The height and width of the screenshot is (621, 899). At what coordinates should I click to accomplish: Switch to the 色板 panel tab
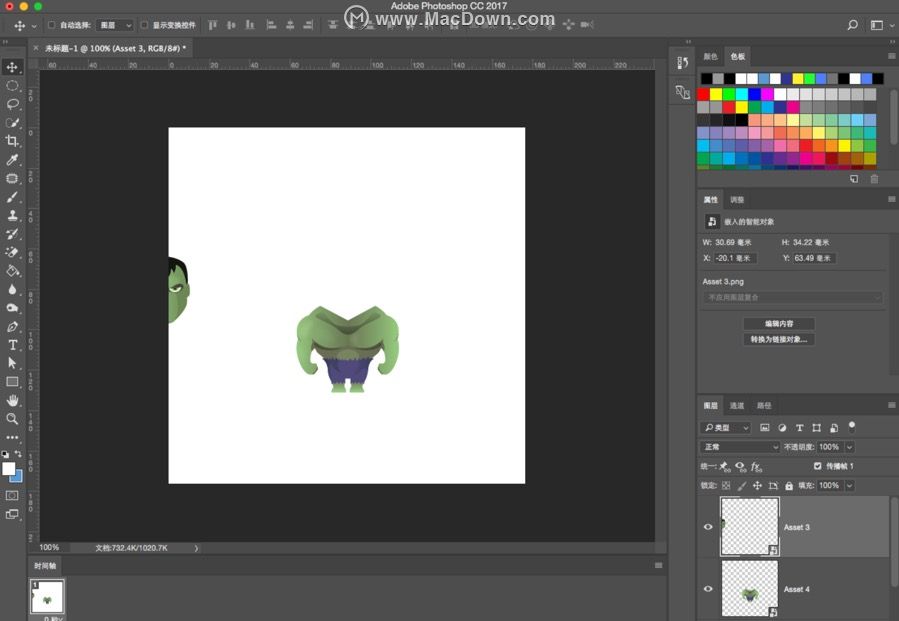[x=738, y=56]
